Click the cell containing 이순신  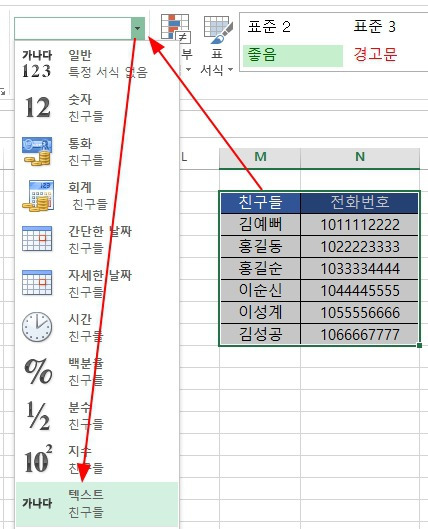click(260, 290)
